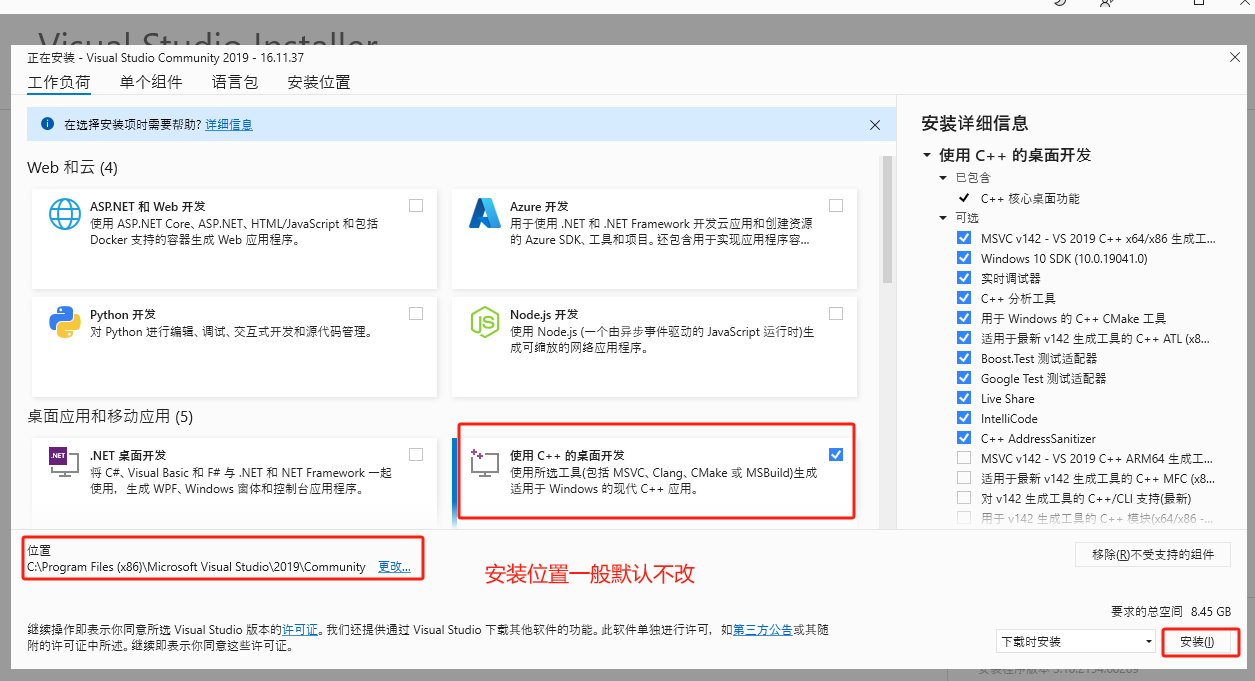1255x681 pixels.
Task: Open the 许可证 license link
Action: click(300, 630)
